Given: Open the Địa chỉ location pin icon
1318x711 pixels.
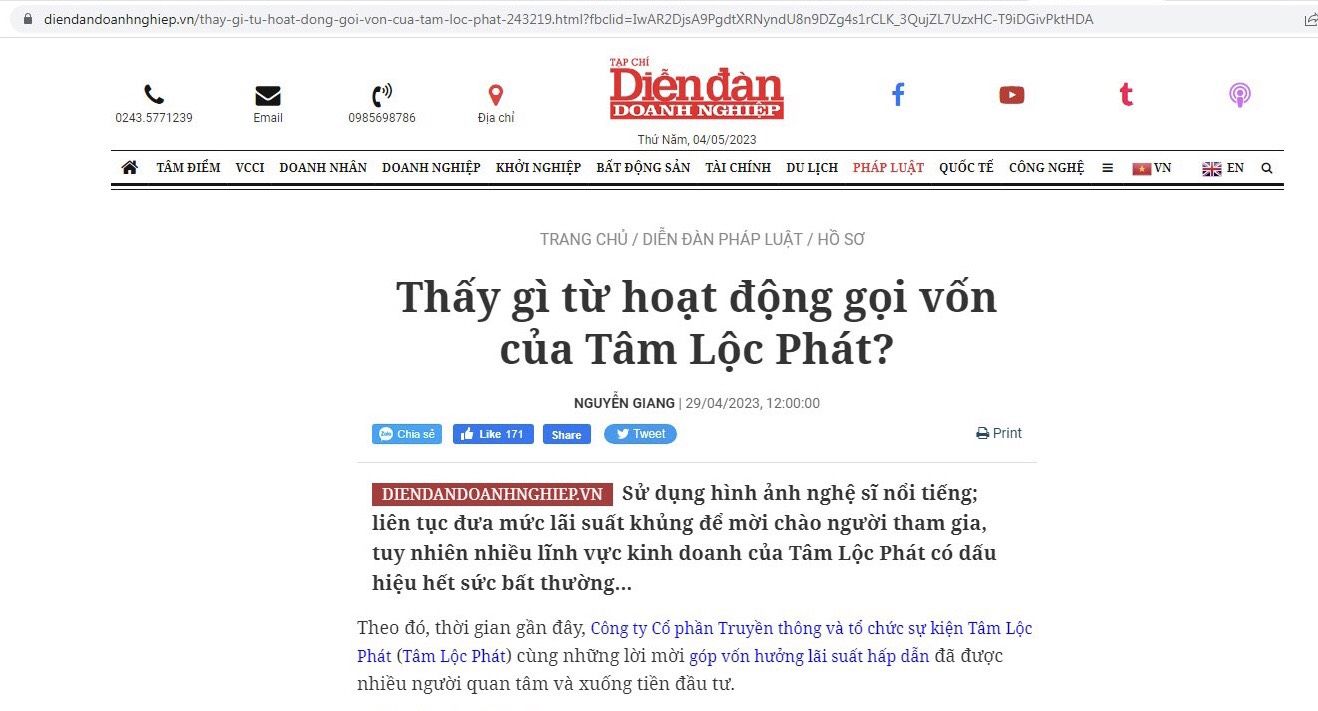Looking at the screenshot, I should click(x=496, y=95).
